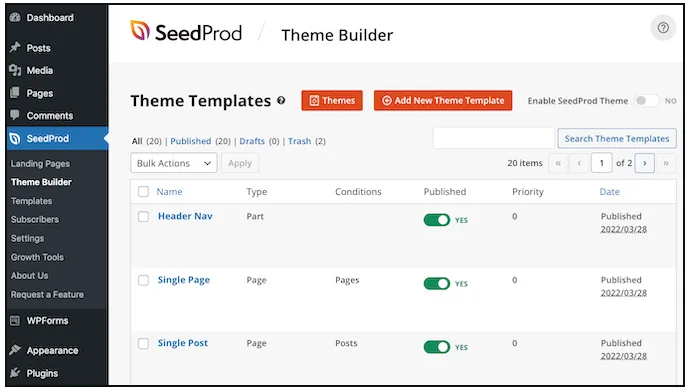Screen dimensions: 690x390
Task: Toggle Published switch for Header Nav
Action: [437, 220]
